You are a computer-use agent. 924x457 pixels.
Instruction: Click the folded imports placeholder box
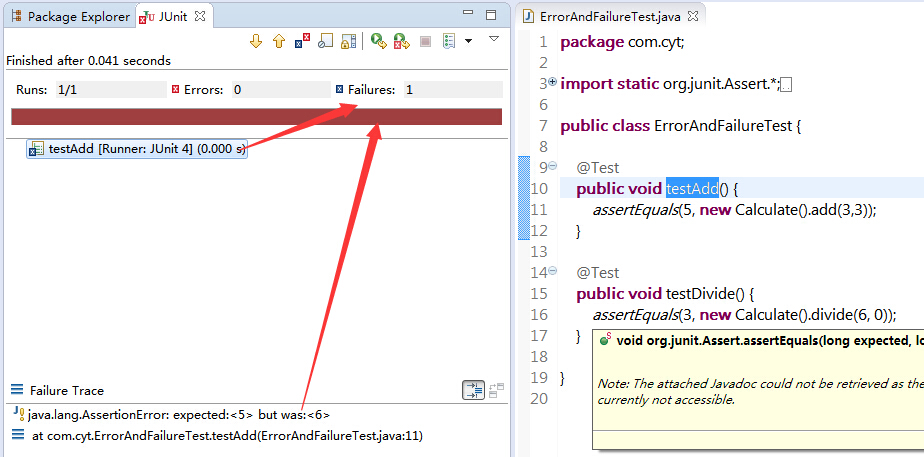tap(786, 86)
